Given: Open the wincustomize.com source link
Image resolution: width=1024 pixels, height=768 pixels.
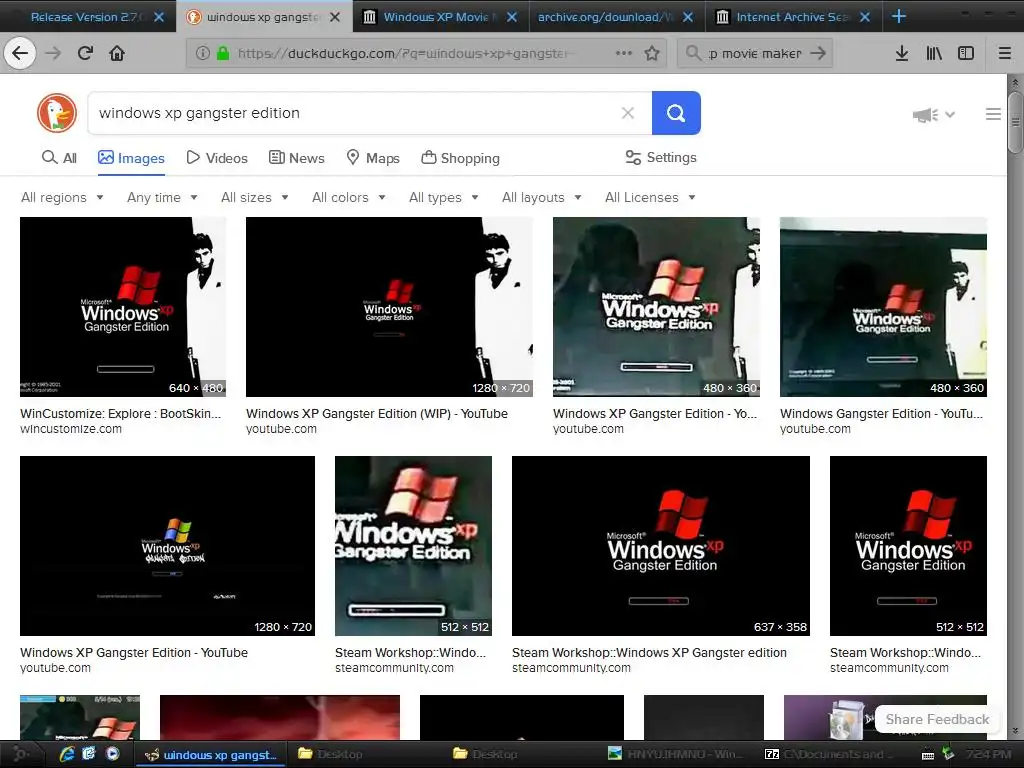Looking at the screenshot, I should pos(71,429).
